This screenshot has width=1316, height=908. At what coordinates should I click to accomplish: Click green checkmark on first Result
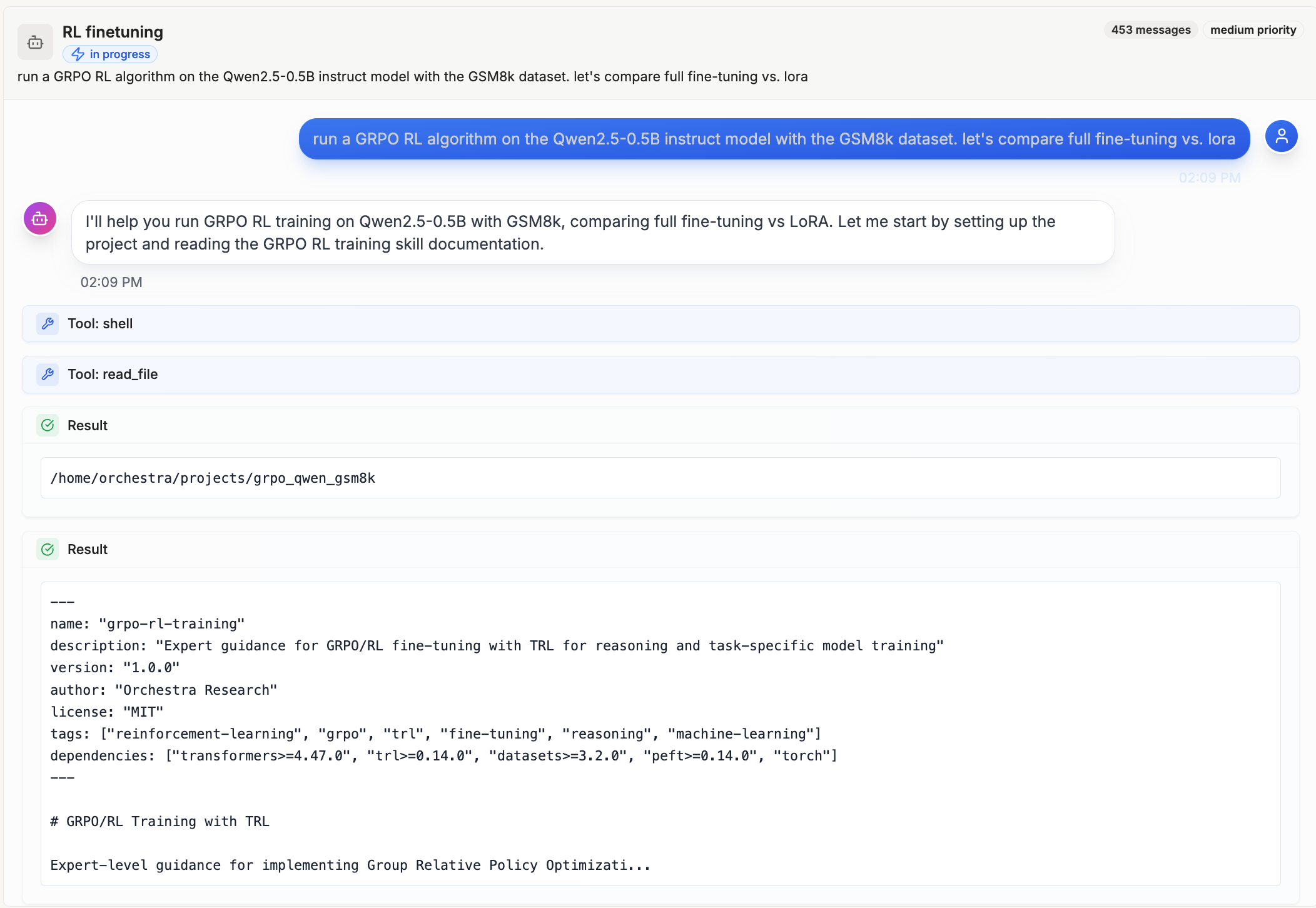[48, 426]
